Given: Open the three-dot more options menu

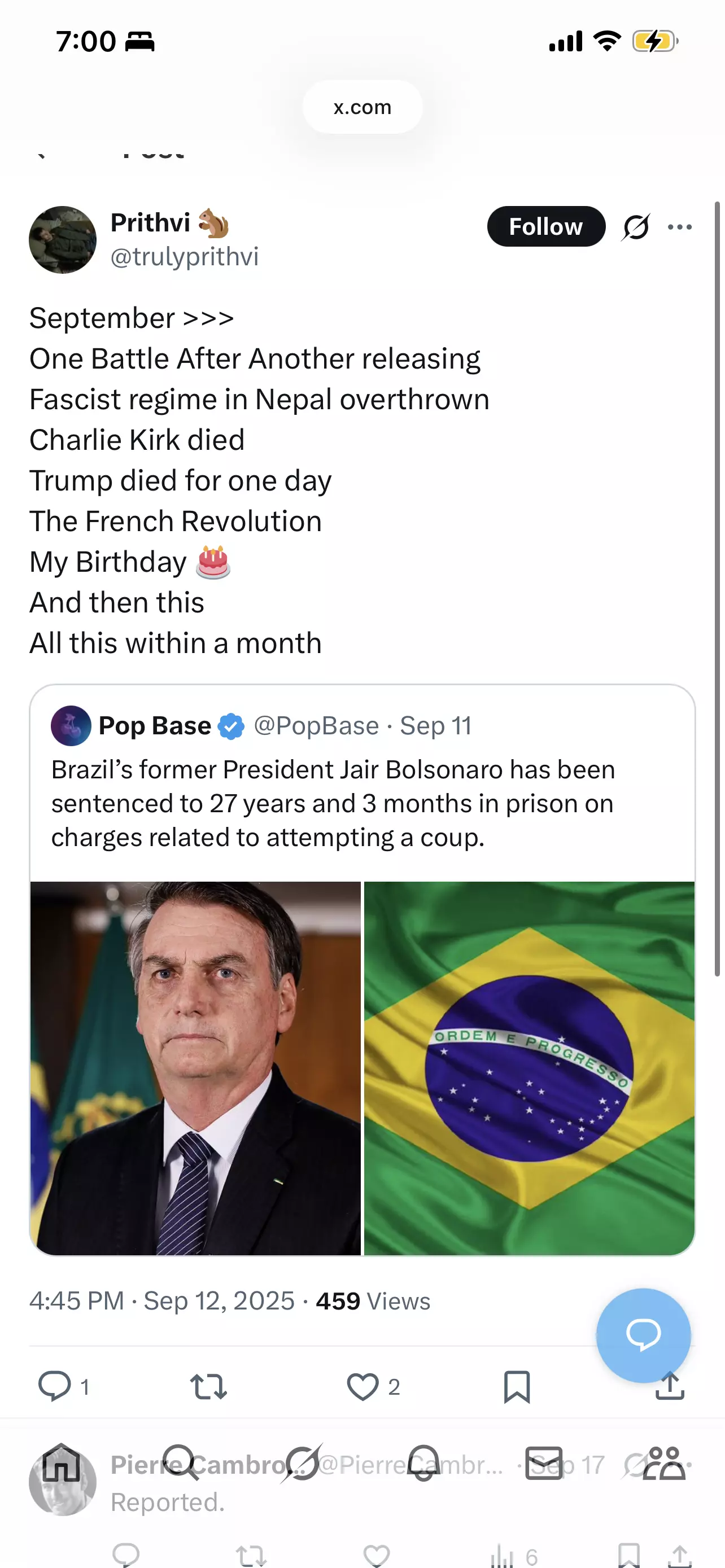Looking at the screenshot, I should click(679, 227).
